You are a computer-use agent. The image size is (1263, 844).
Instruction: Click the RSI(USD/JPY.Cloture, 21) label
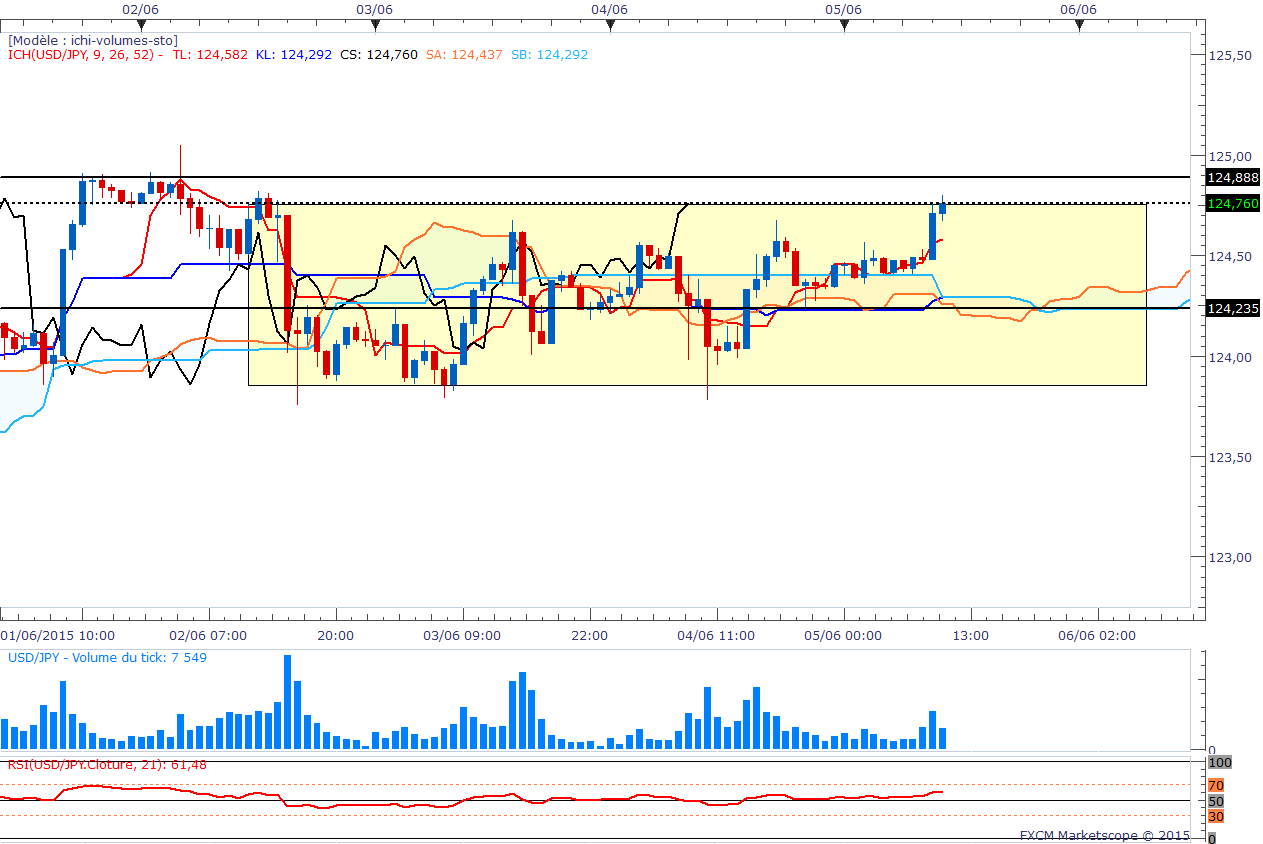coord(107,764)
